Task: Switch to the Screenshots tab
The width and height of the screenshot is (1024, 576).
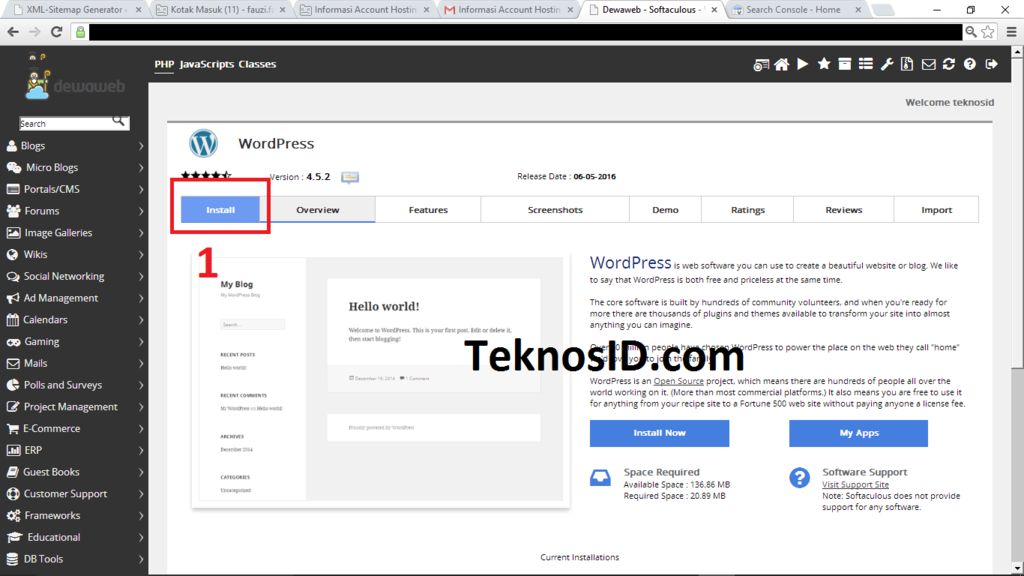Action: tap(555, 210)
